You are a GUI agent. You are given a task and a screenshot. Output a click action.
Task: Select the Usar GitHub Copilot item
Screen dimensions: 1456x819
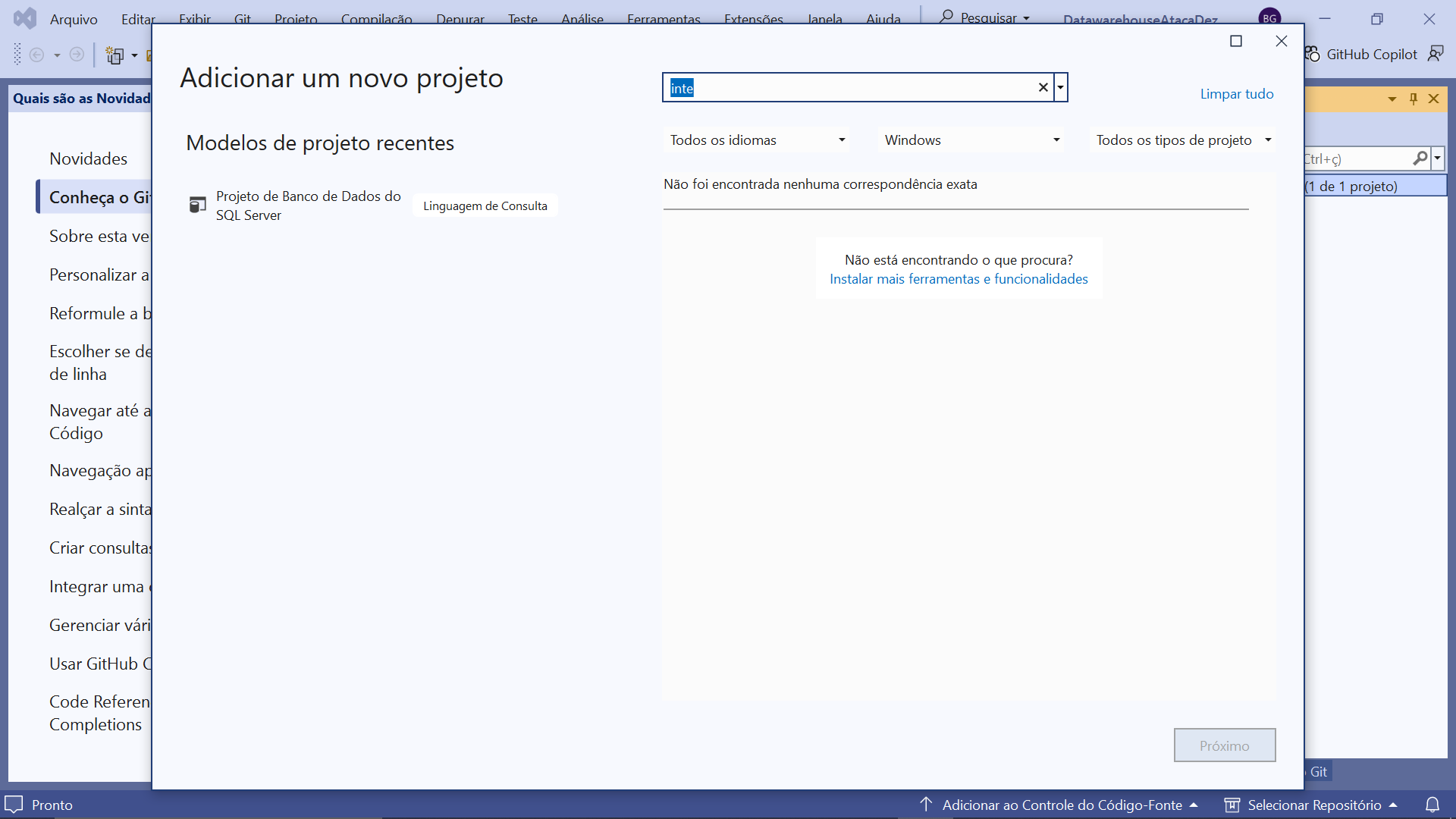pos(99,664)
